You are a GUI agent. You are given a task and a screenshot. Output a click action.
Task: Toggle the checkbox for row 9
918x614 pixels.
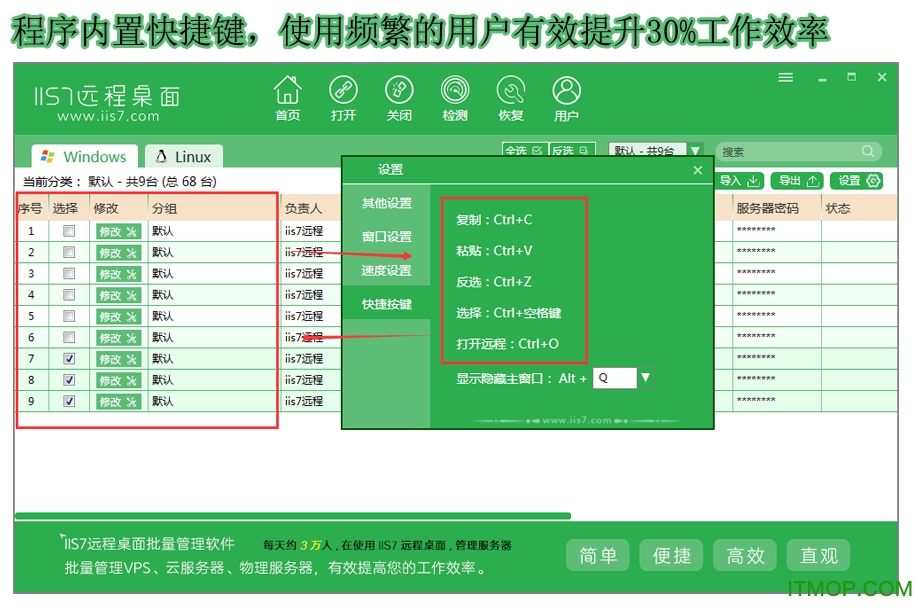pyautogui.click(x=69, y=401)
